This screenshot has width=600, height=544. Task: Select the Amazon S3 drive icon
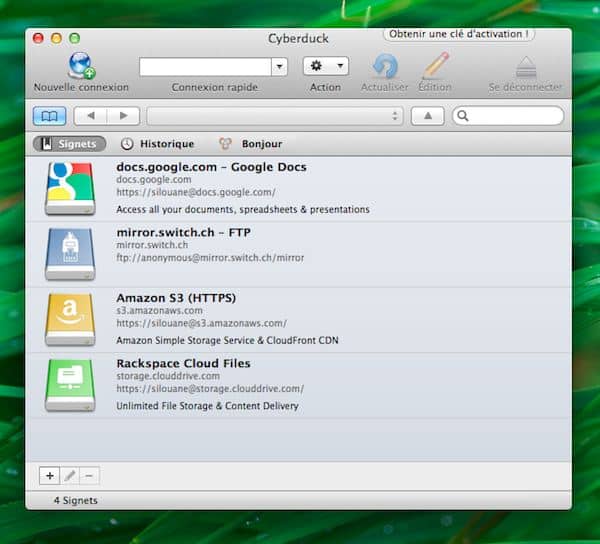(x=70, y=319)
